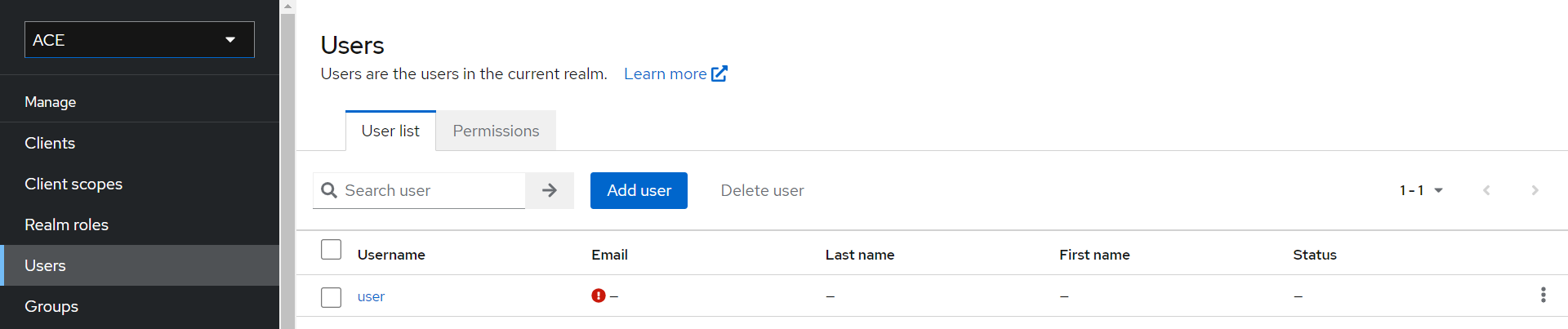Click sidebar scrollbar up arrow
This screenshot has width=1568, height=329.
point(287,7)
